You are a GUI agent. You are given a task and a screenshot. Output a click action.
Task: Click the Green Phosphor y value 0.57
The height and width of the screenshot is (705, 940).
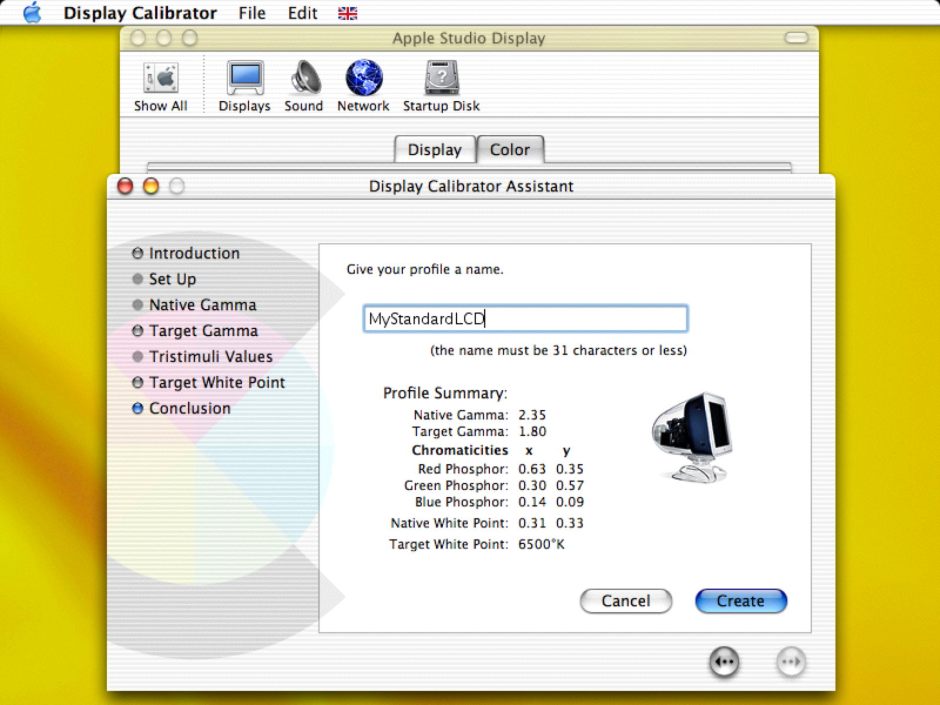[570, 486]
